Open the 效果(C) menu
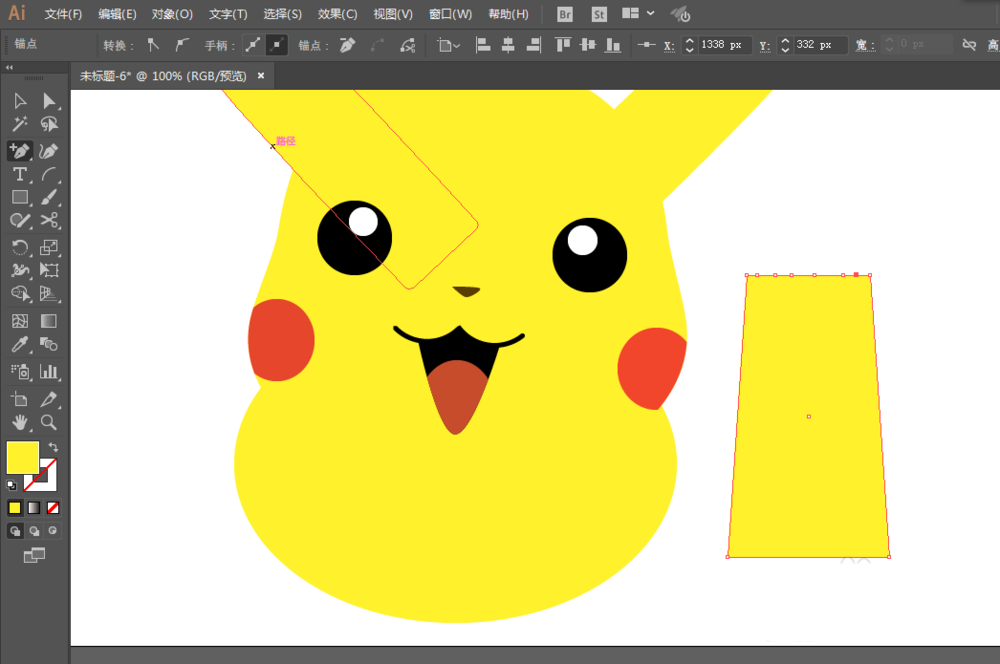Viewport: 1000px width, 664px height. click(x=337, y=14)
